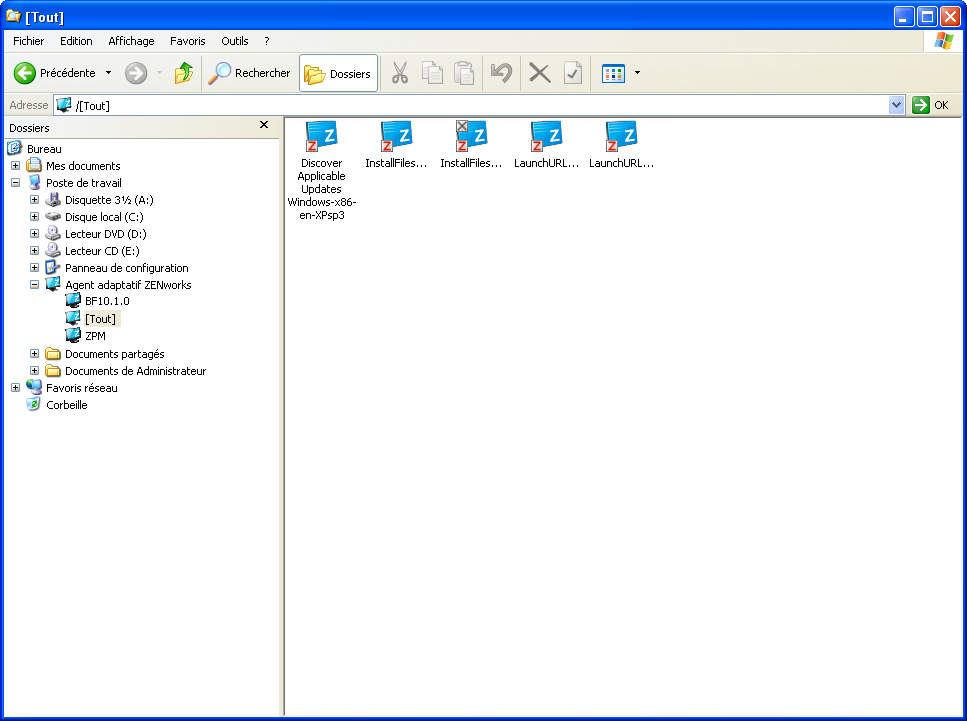Click the Précédente navigation button
The image size is (967, 721).
[x=57, y=72]
